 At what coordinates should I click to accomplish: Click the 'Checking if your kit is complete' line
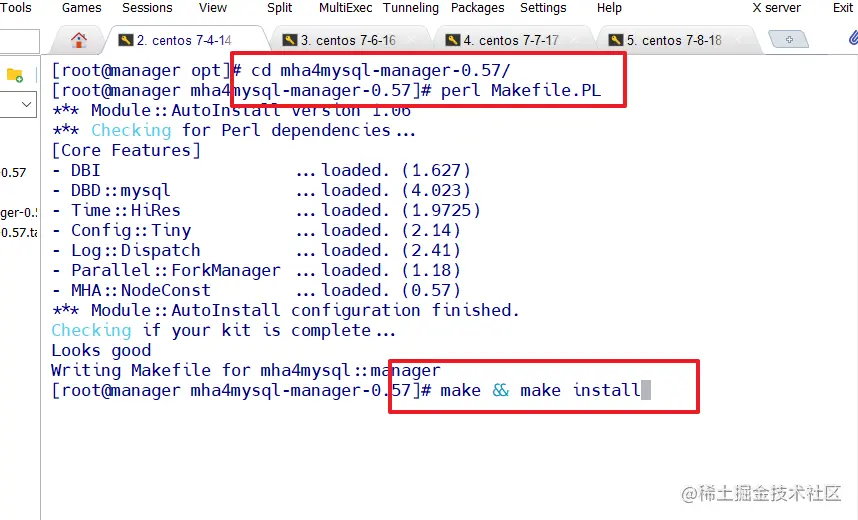coord(223,331)
